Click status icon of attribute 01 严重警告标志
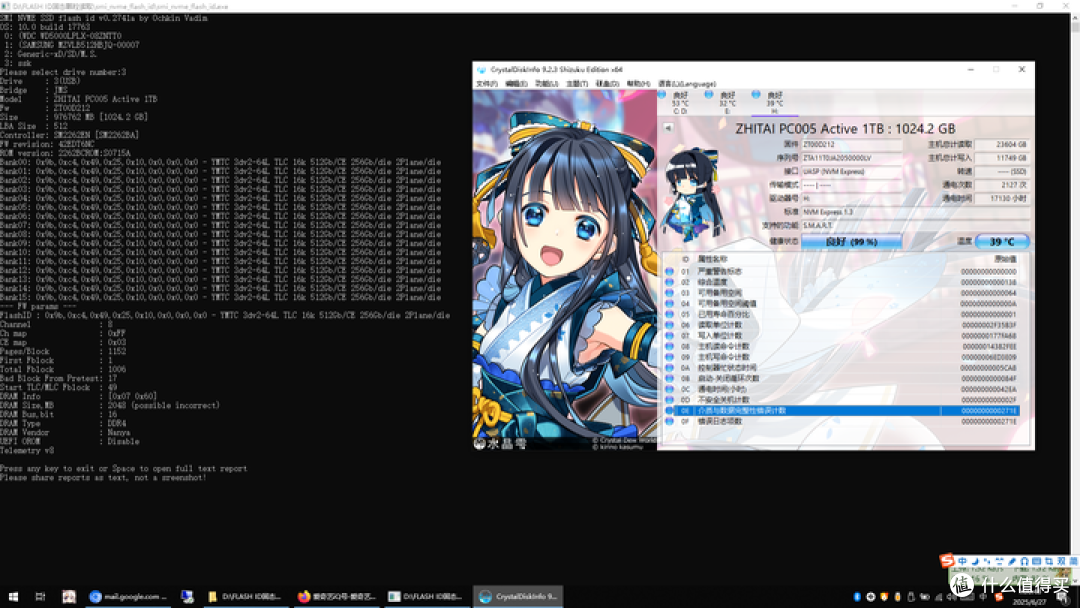1080x608 pixels. click(669, 272)
